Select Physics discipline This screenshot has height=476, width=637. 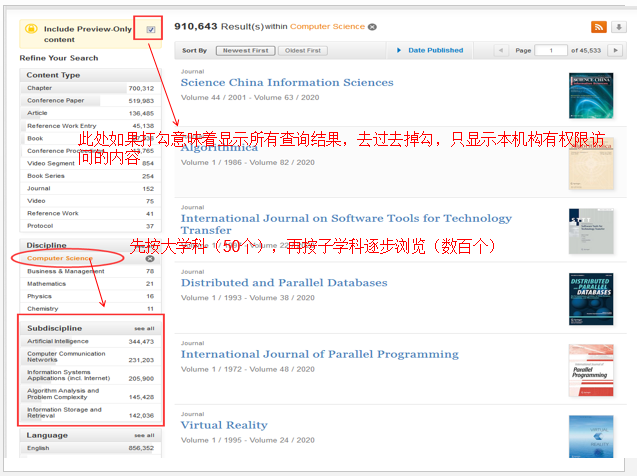90,296
